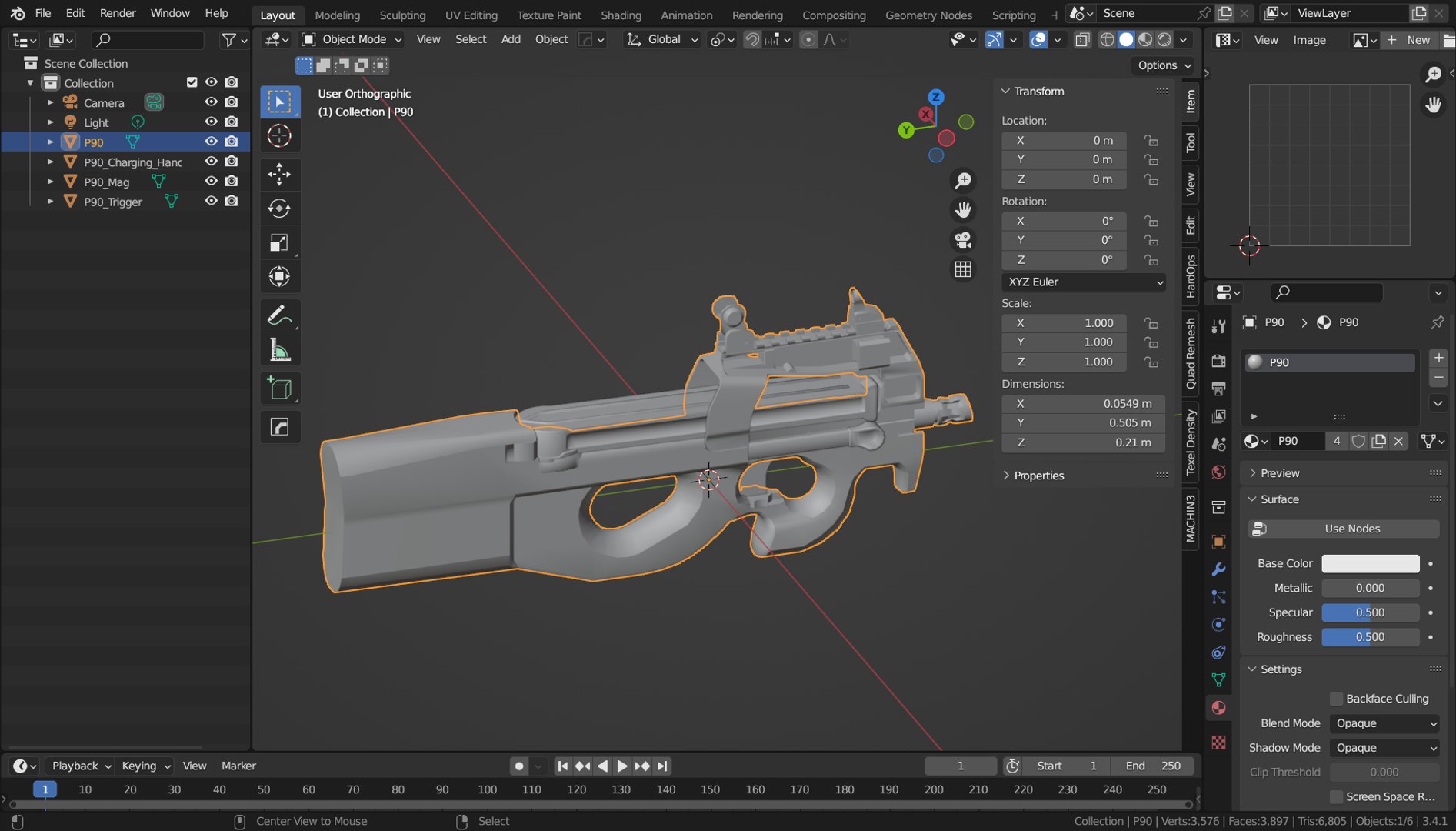Hide the P90_Mag object in viewport

tap(211, 181)
